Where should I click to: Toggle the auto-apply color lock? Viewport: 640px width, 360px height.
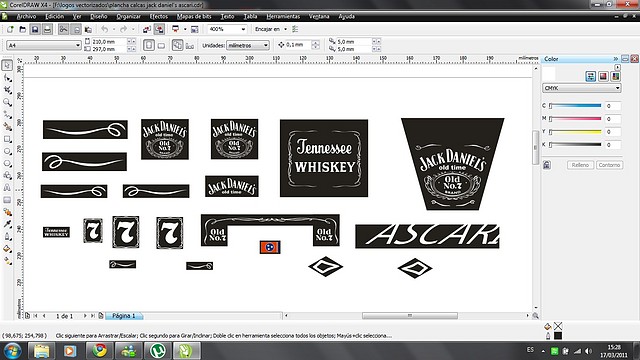tap(547, 165)
